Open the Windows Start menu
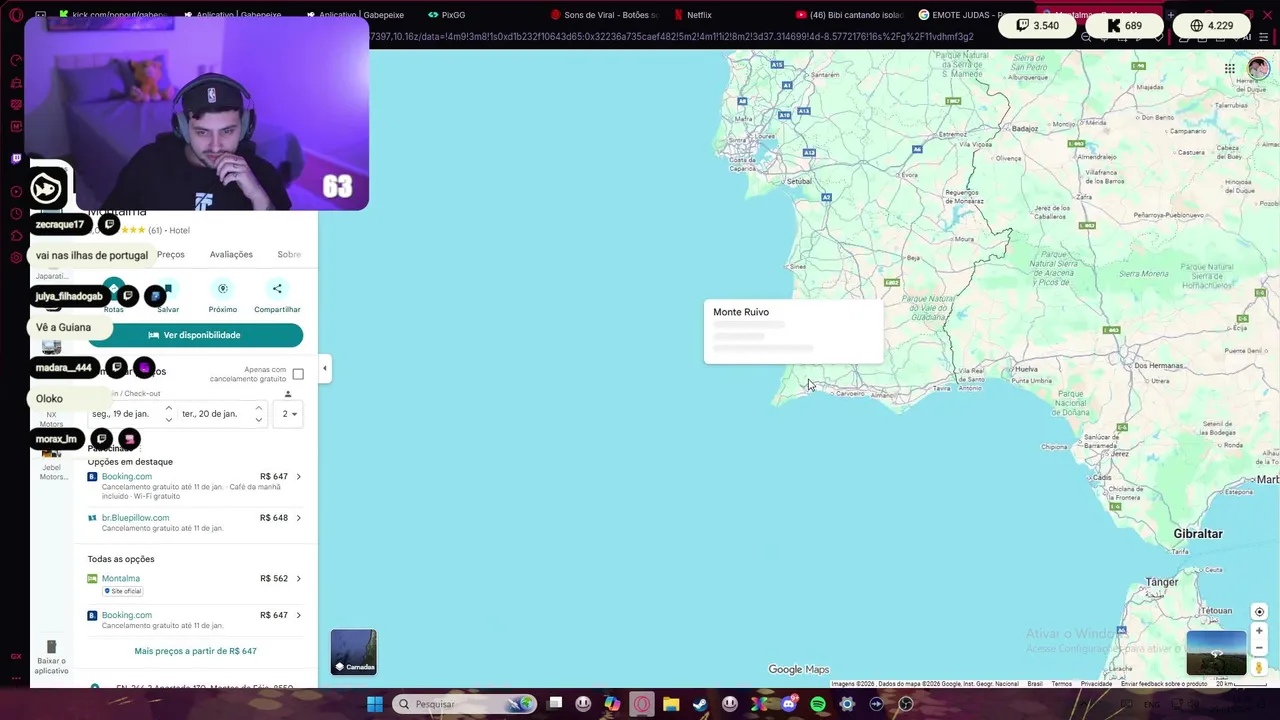This screenshot has width=1280, height=720. [x=374, y=704]
